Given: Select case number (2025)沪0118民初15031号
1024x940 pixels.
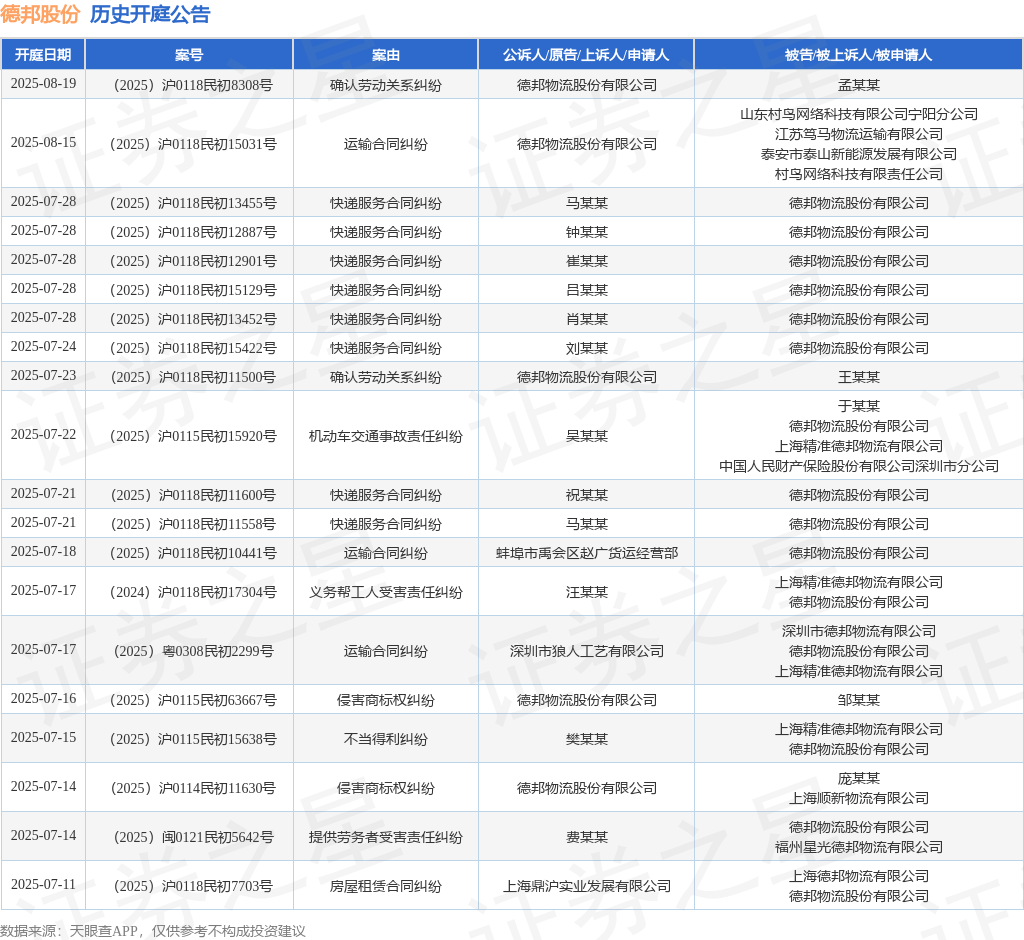Looking at the screenshot, I should click(x=193, y=144).
